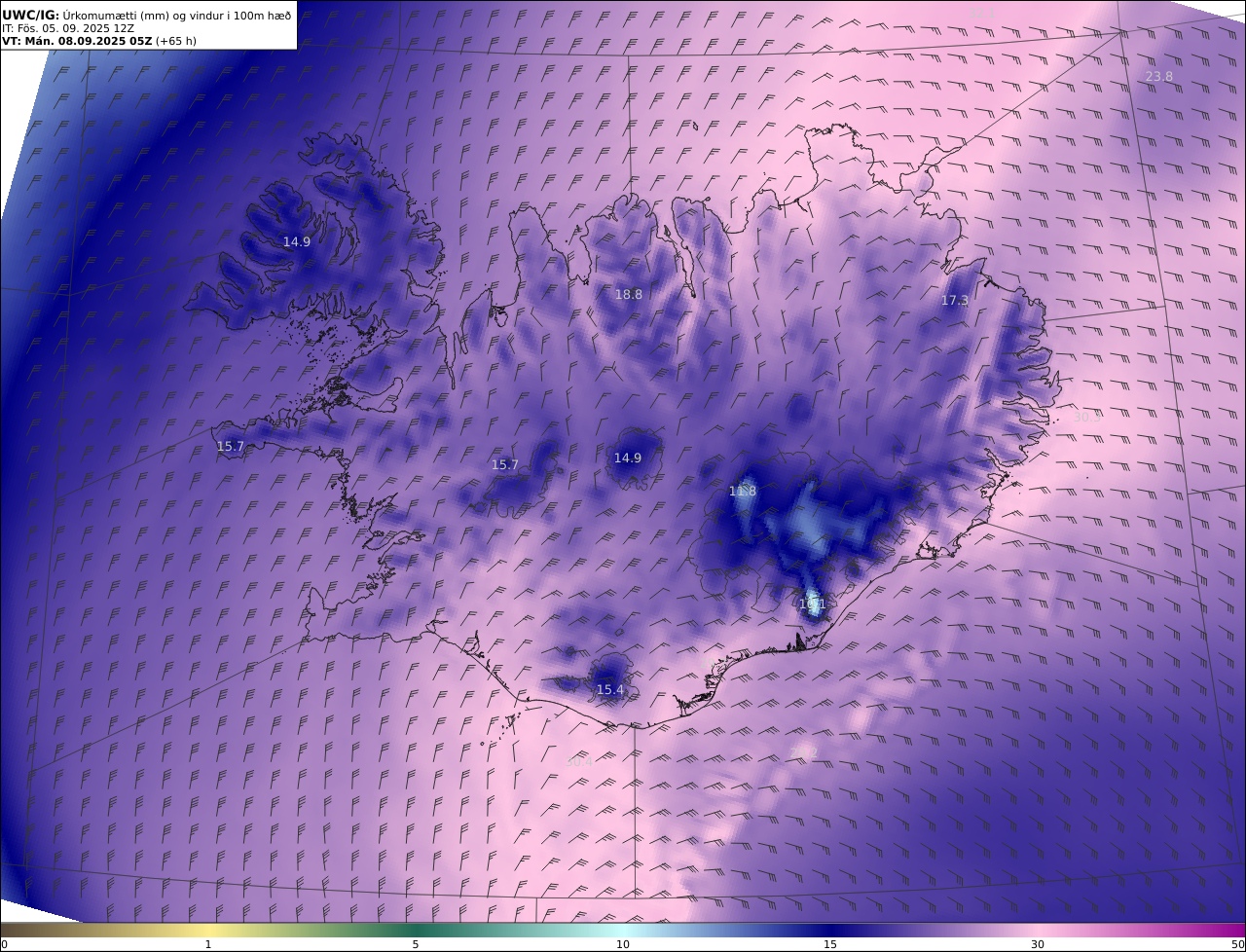Image resolution: width=1246 pixels, height=952 pixels.
Task: Click the valid time 'VT: Mán. 08.09.2025 05Z'
Action: point(77,42)
